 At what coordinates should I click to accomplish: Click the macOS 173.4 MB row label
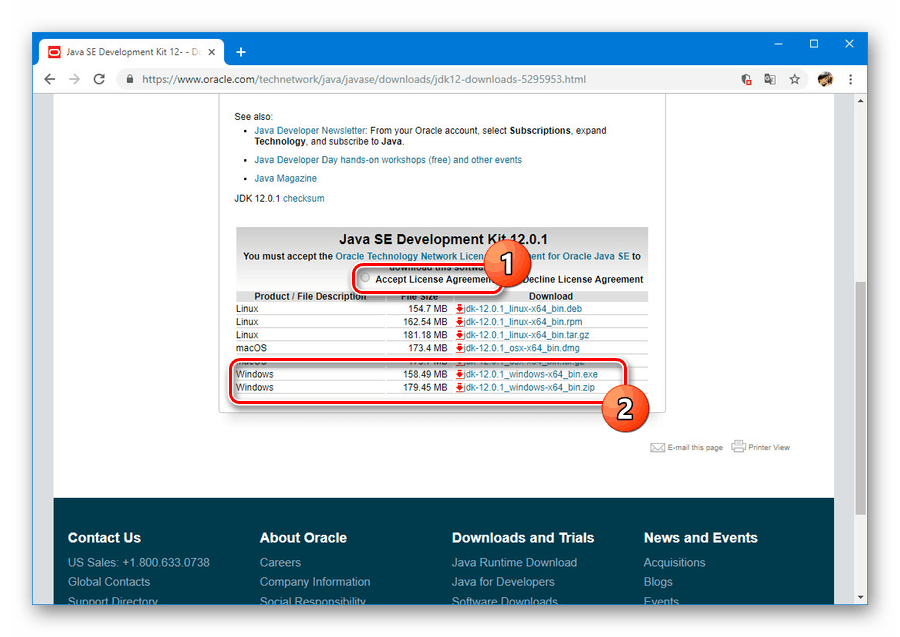pyautogui.click(x=251, y=348)
